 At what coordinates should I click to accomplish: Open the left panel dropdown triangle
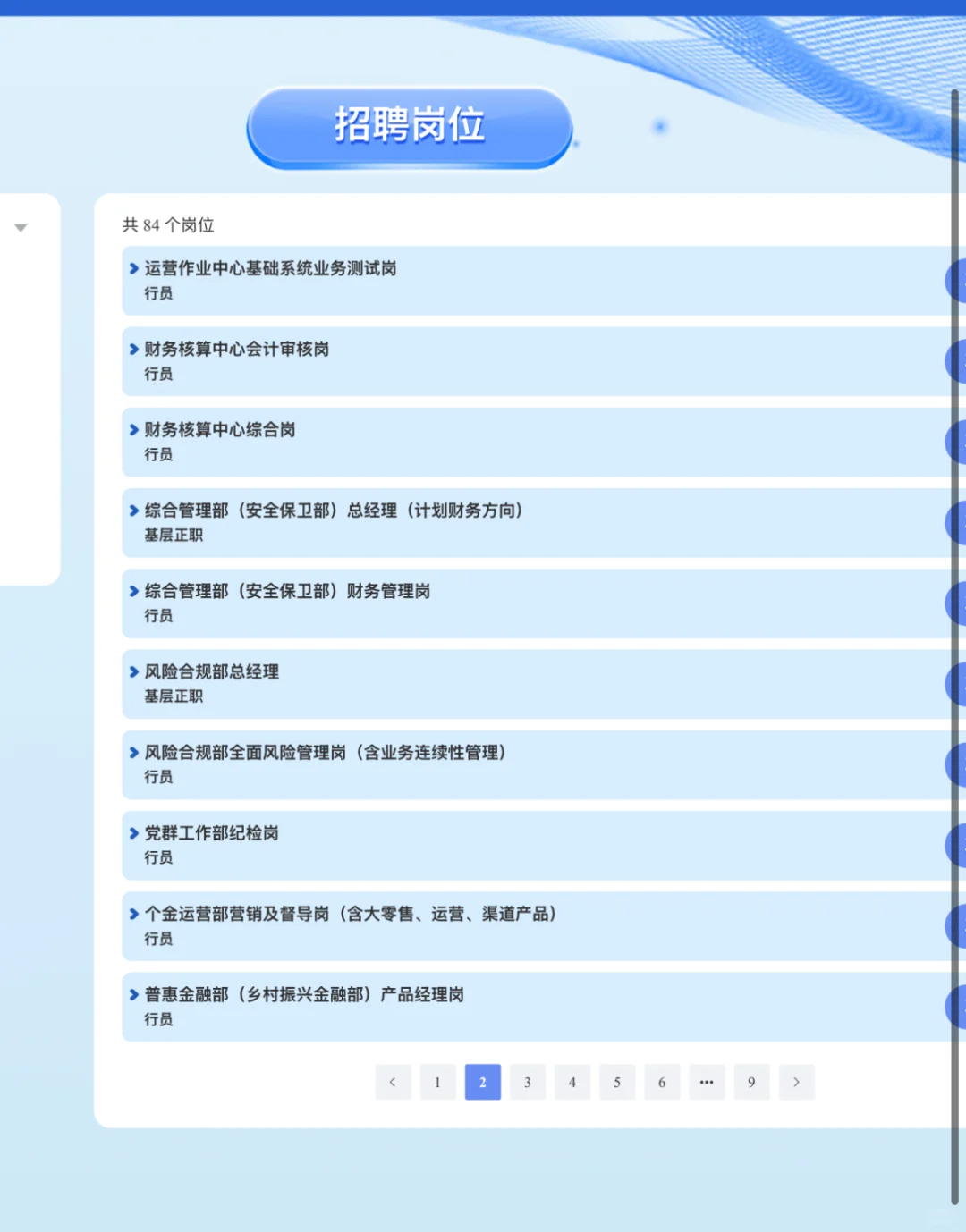coord(21,228)
